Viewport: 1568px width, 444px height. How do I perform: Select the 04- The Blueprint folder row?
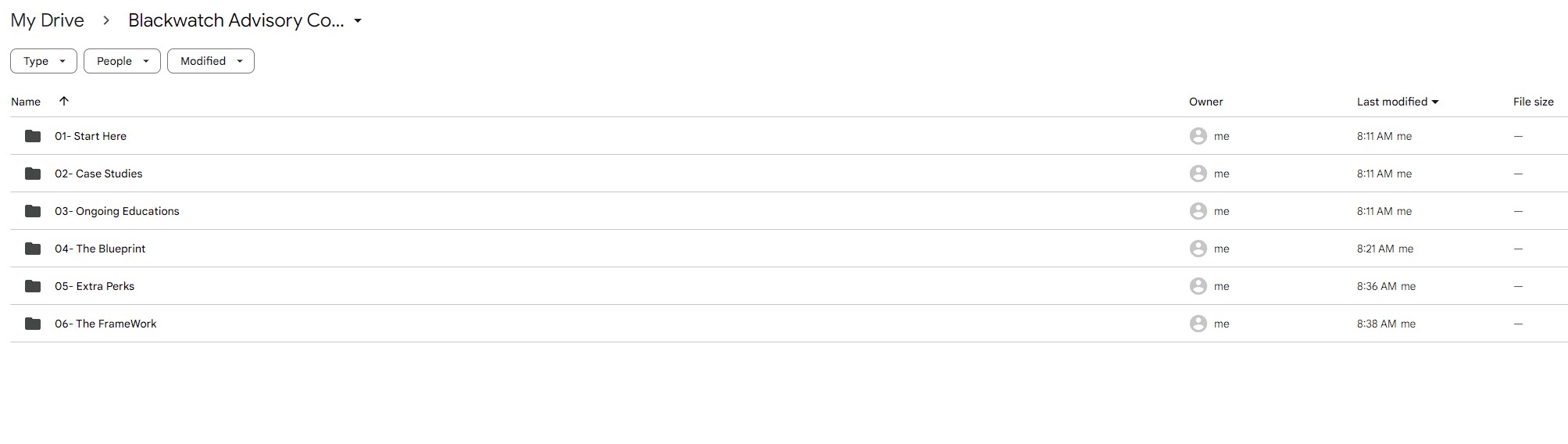[x=789, y=249]
